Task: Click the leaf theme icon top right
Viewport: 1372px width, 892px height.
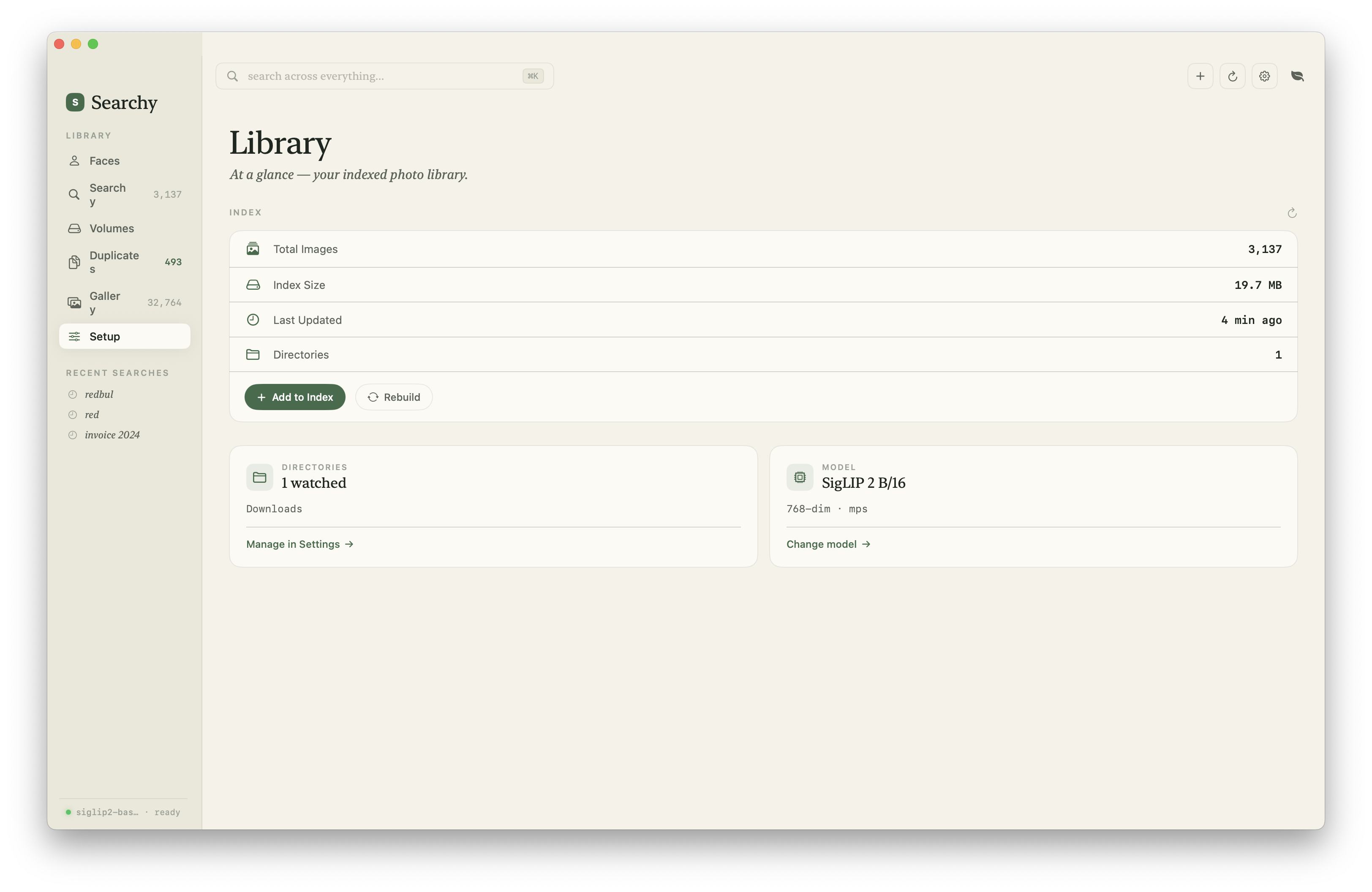Action: pyautogui.click(x=1297, y=76)
